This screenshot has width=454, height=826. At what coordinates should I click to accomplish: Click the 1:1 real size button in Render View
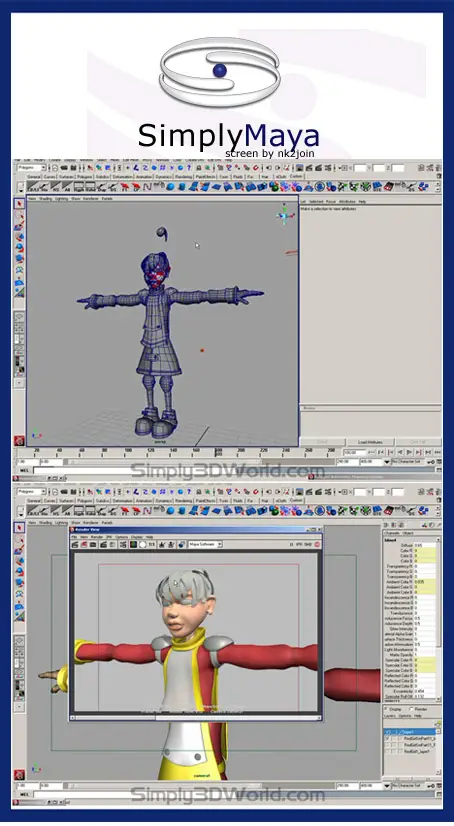[x=152, y=544]
